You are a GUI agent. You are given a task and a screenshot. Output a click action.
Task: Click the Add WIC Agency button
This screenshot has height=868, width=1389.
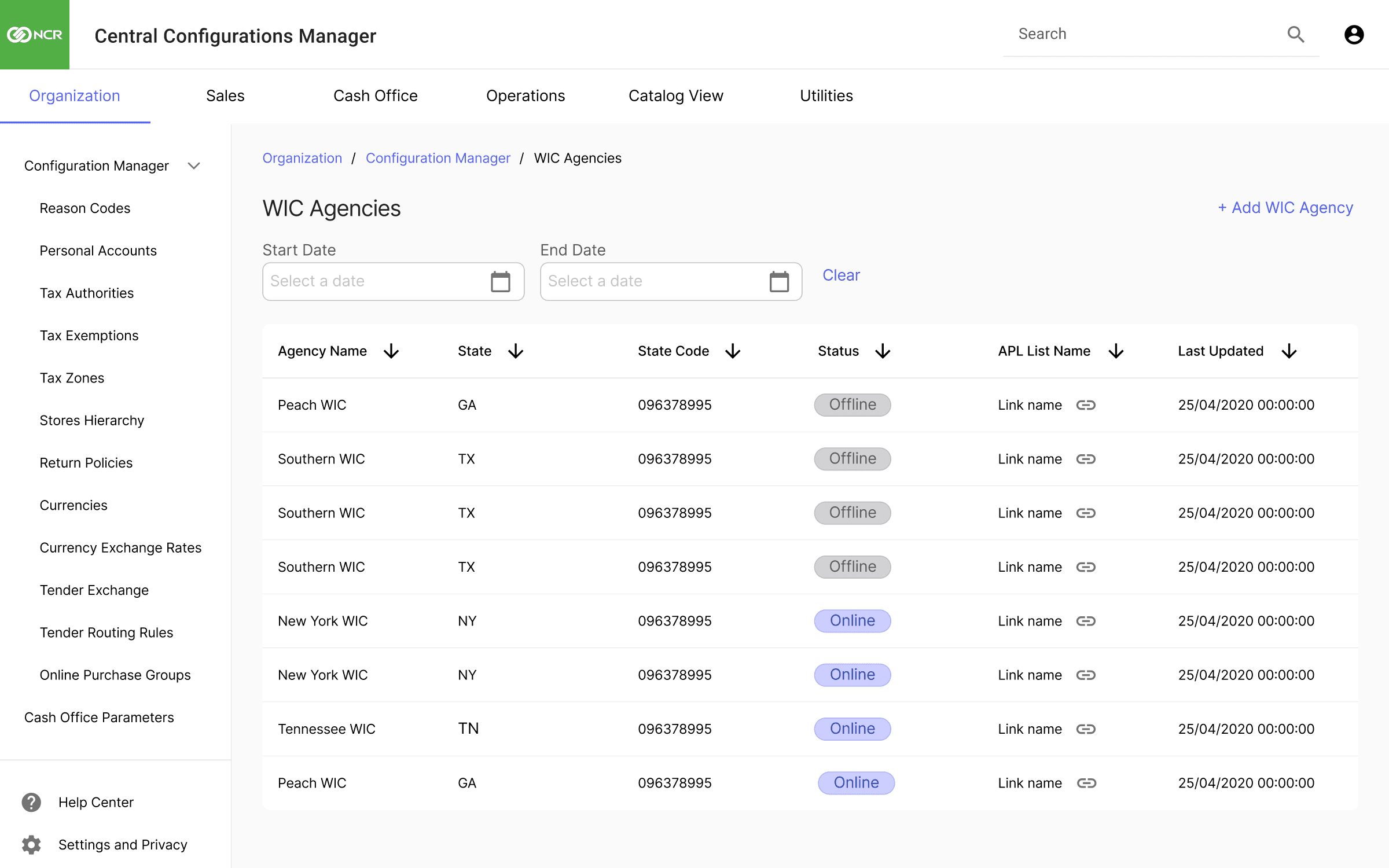1285,208
